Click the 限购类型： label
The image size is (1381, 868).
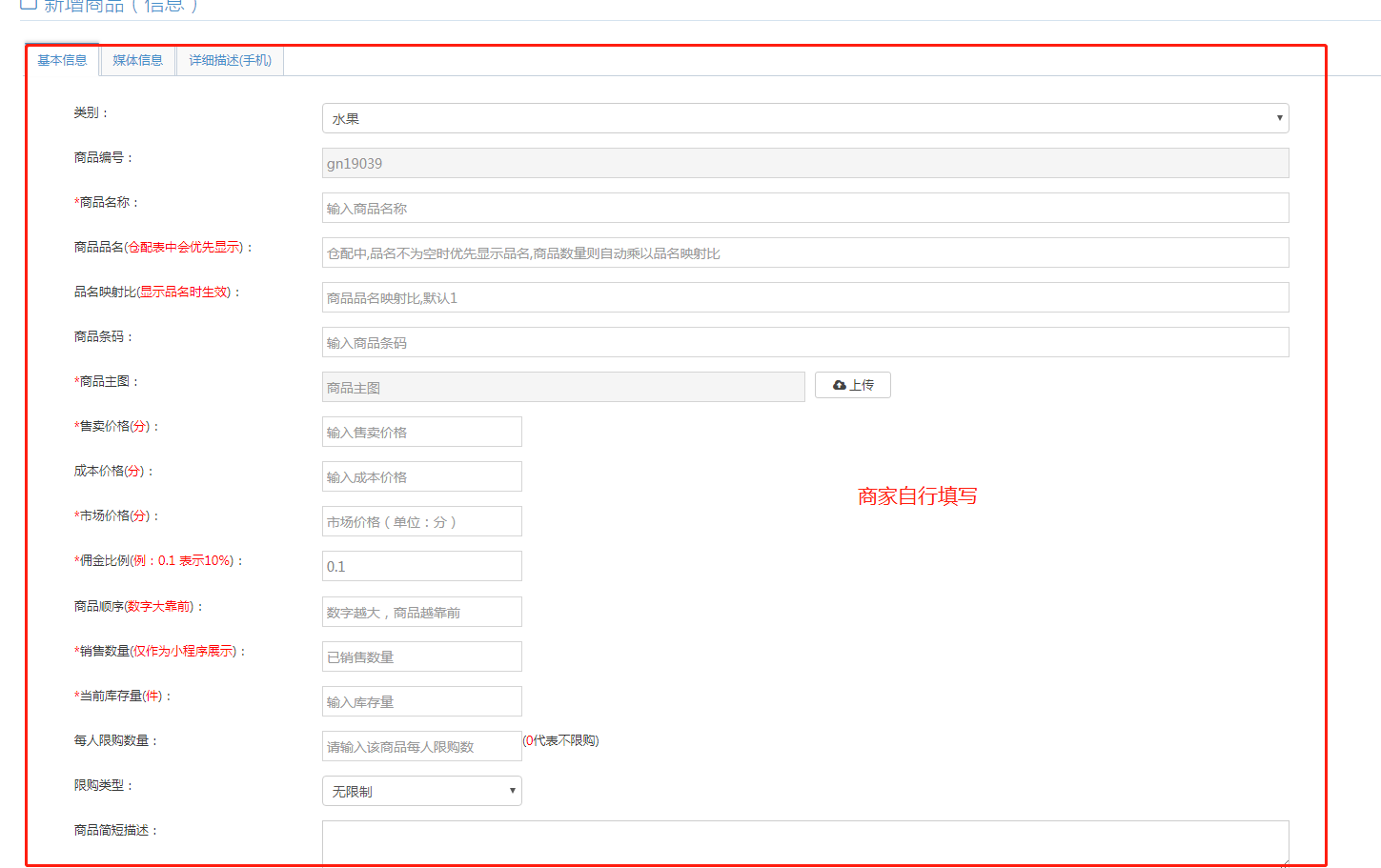click(105, 785)
